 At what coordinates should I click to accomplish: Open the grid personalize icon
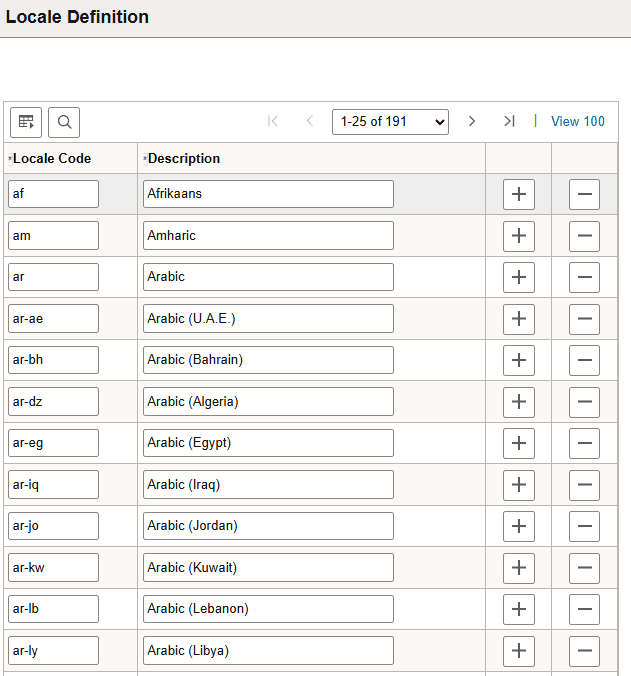(26, 122)
